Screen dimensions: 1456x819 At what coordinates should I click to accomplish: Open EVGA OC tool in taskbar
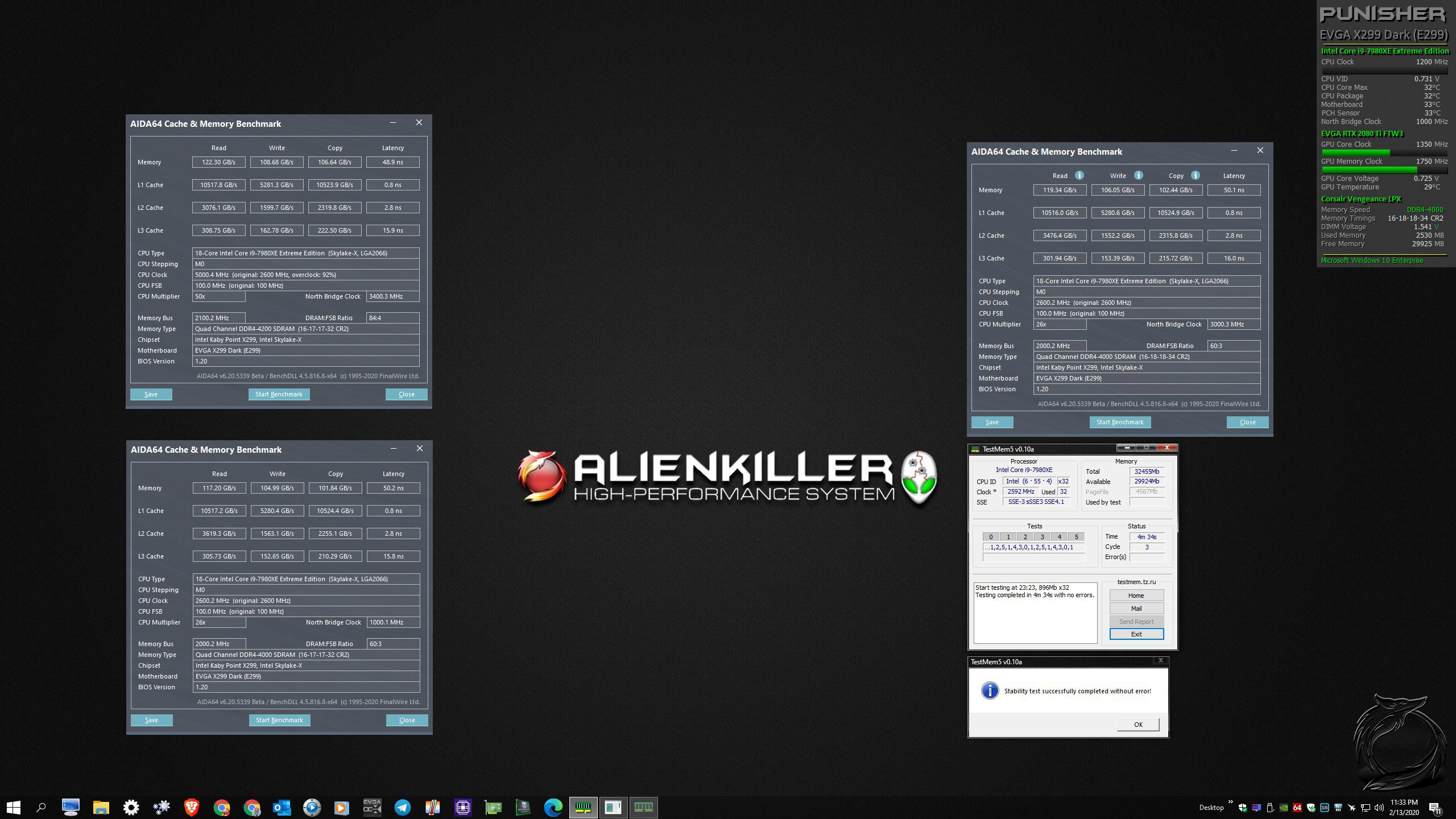372,807
